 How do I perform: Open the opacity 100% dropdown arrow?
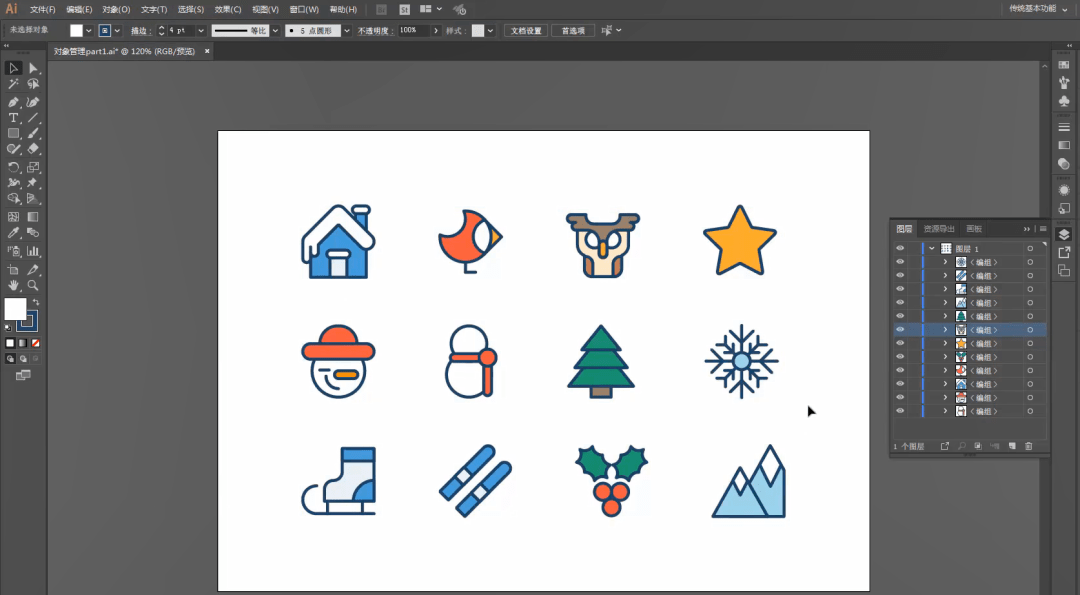click(x=436, y=30)
